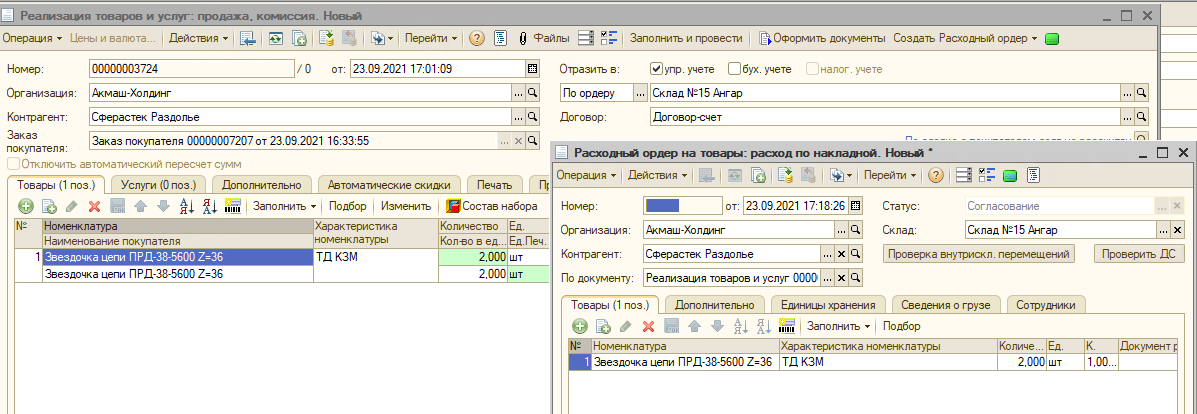The width and height of the screenshot is (1197, 414).
Task: Click post document icon in Расходный ордер toolbar
Action: click(786, 176)
